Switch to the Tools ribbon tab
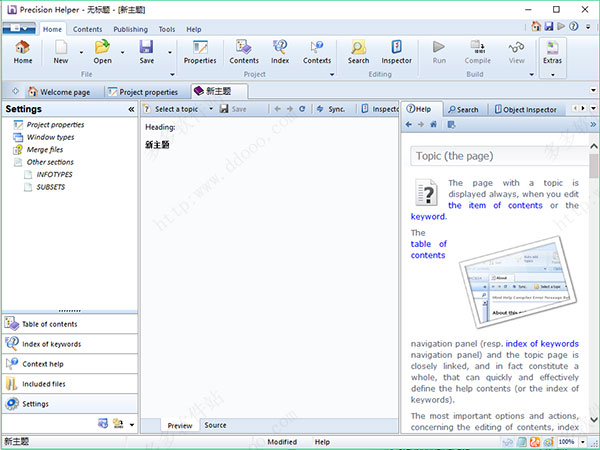The width and height of the screenshot is (600, 450). point(167,29)
